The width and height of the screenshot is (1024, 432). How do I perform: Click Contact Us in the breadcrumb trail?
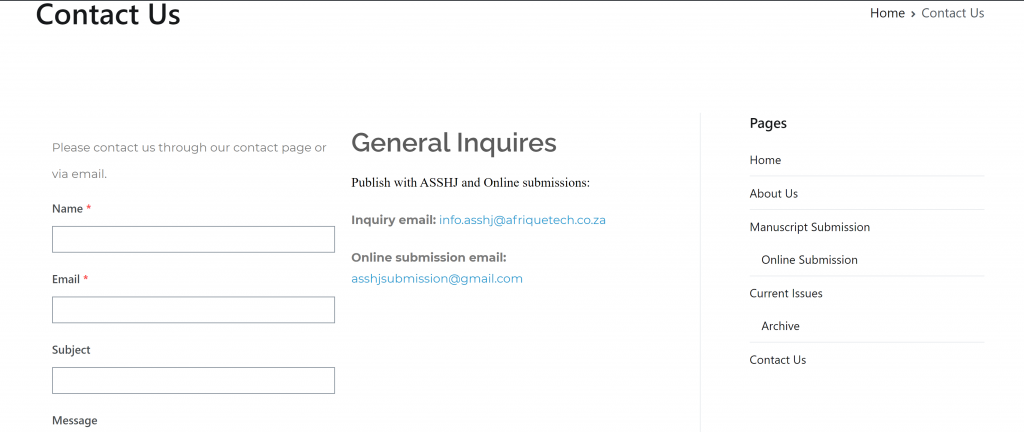[x=952, y=13]
